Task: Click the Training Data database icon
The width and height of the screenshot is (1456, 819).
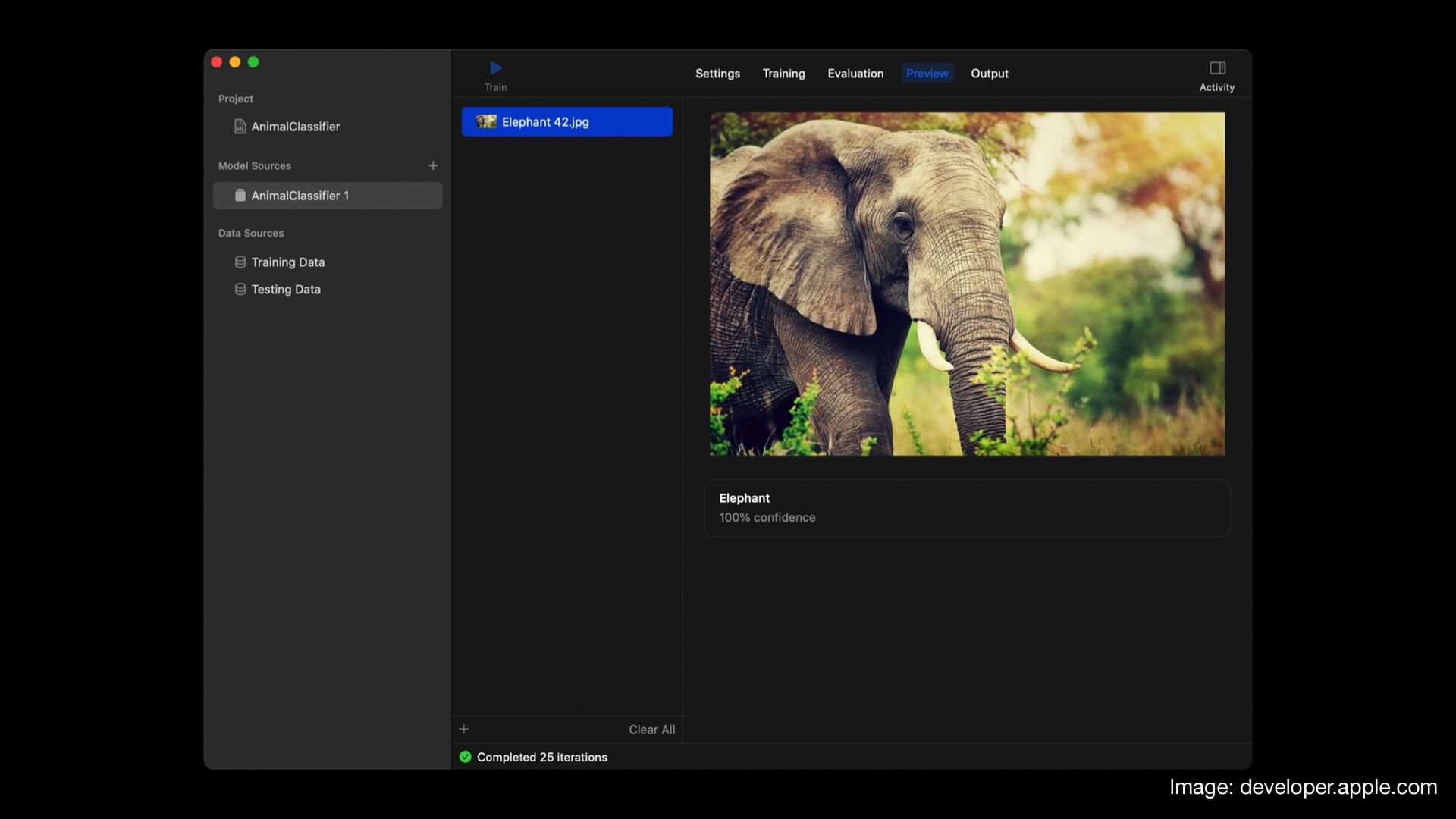Action: [x=240, y=262]
